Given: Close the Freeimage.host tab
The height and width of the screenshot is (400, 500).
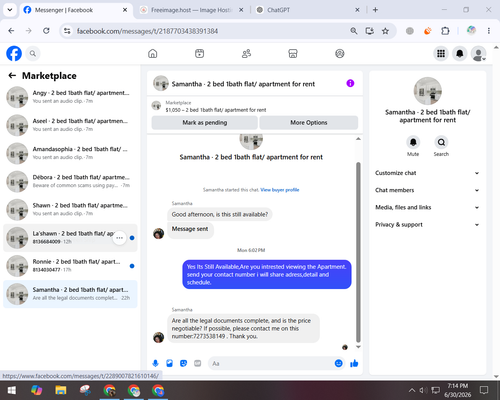Looking at the screenshot, I should 241,10.
